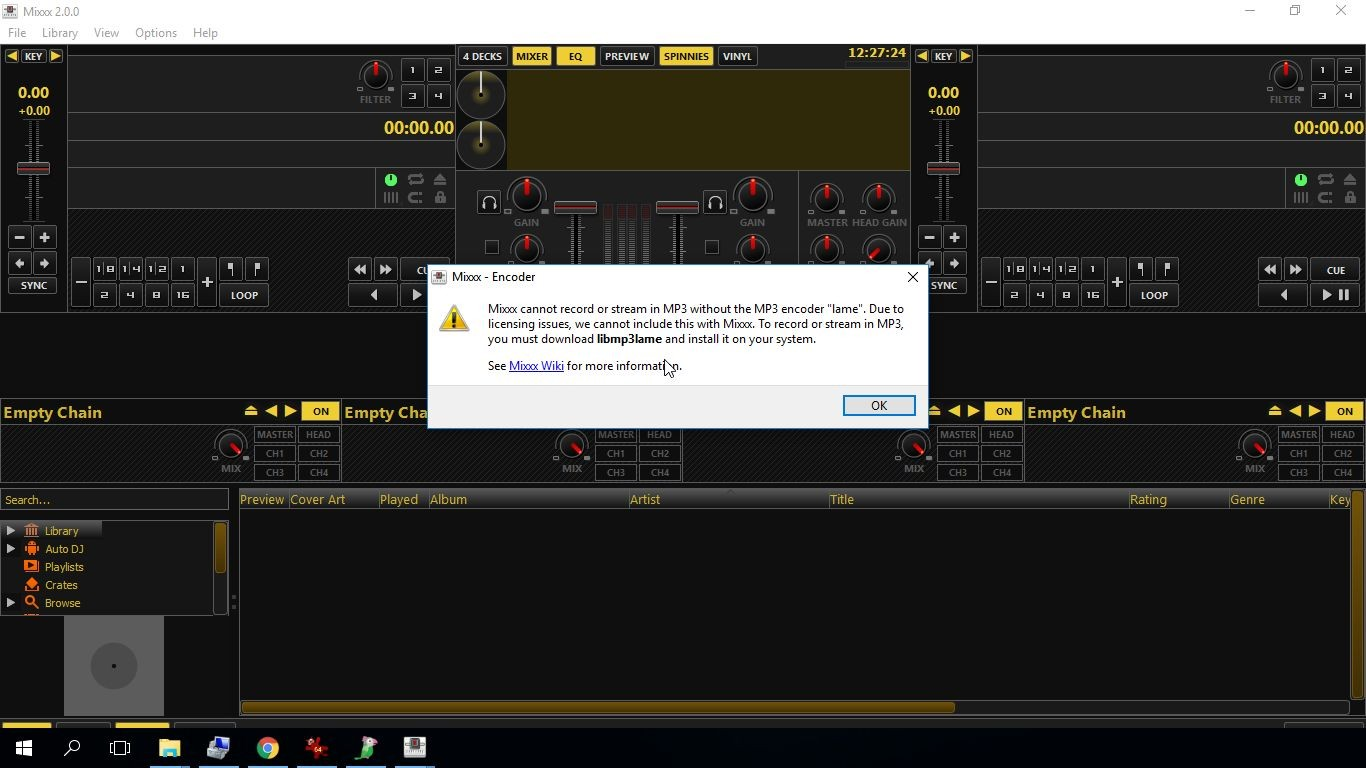Click the left deck pitch fader
This screenshot has width=1366, height=768.
tap(33, 168)
